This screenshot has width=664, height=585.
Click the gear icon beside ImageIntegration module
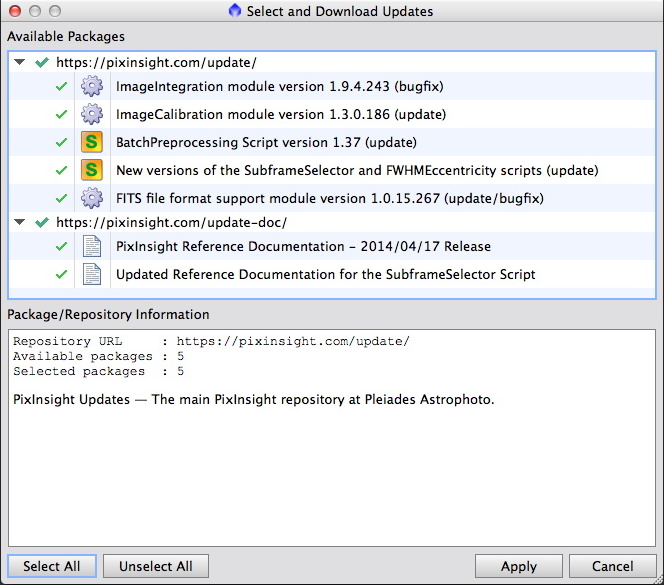[x=92, y=86]
